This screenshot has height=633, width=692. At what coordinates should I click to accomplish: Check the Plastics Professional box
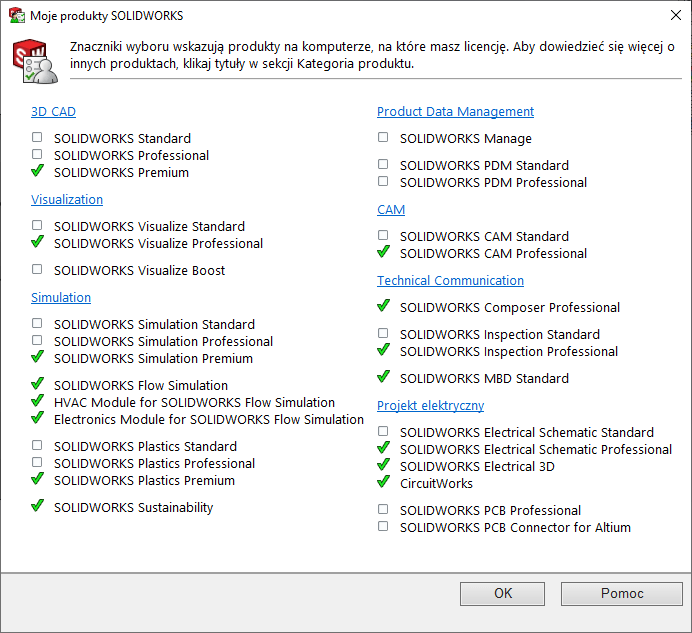[37, 462]
